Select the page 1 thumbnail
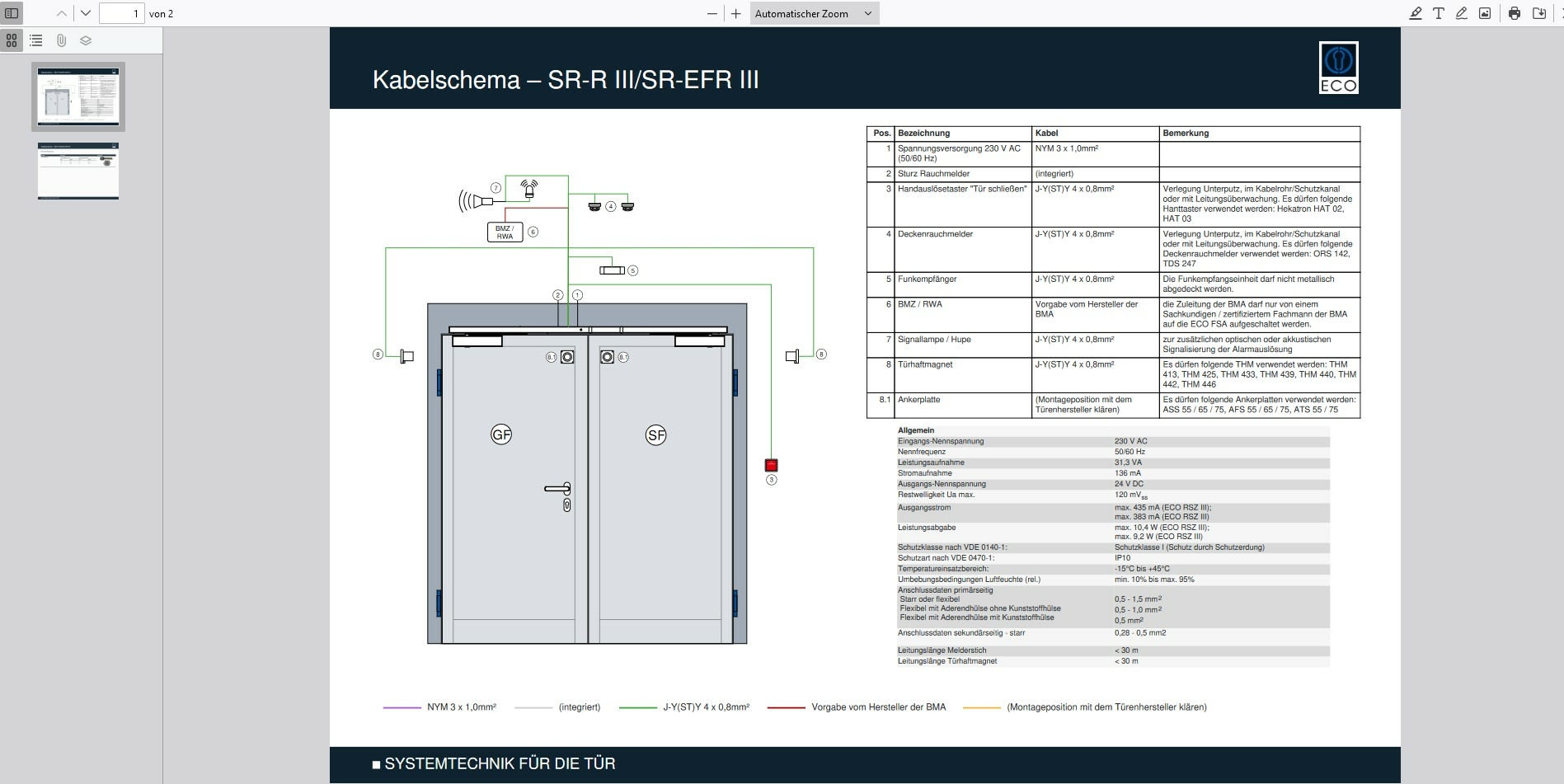The height and width of the screenshot is (784, 1564). (78, 96)
